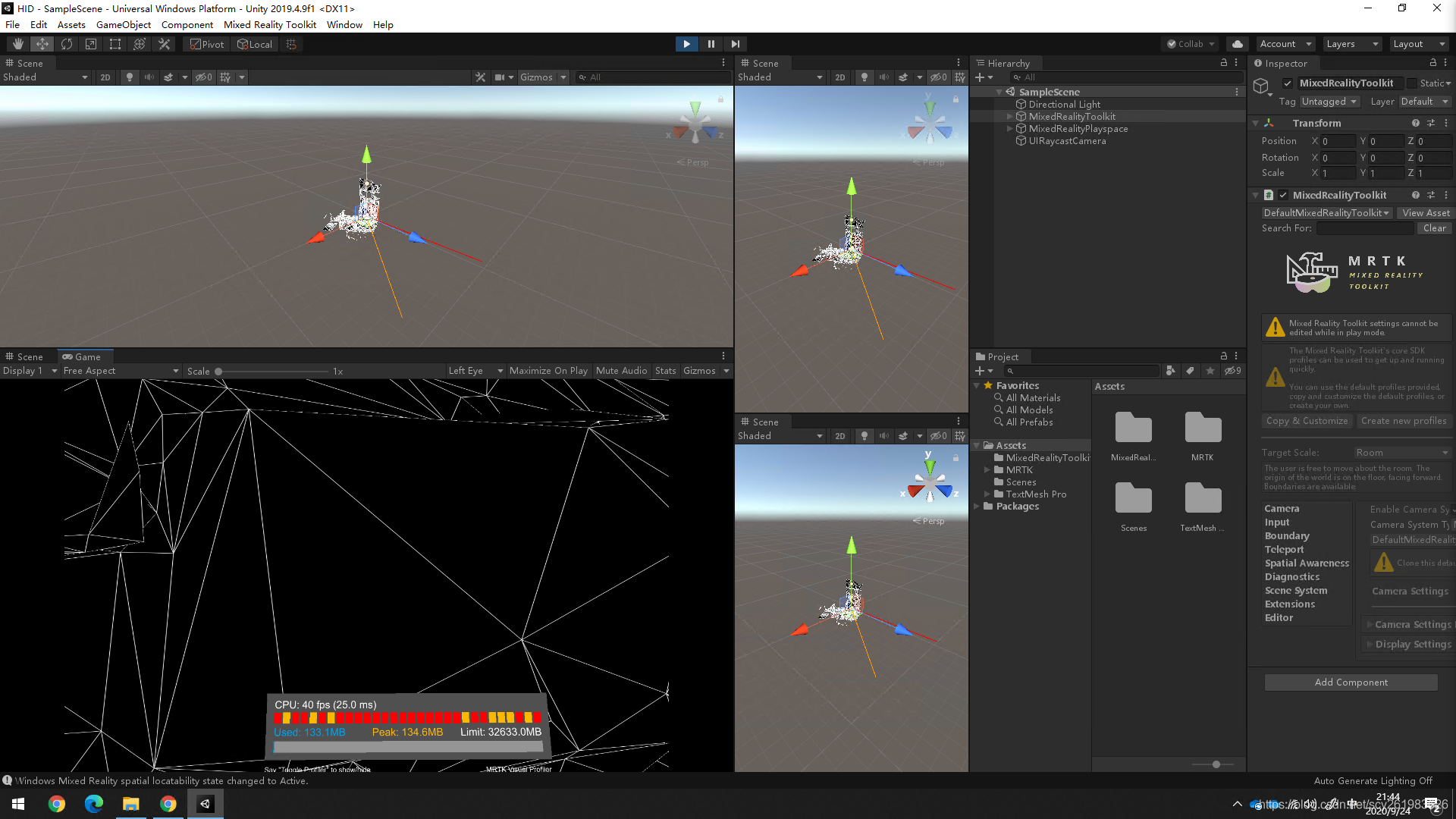
Task: Adjust the Project icon size slider
Action: tap(1215, 764)
